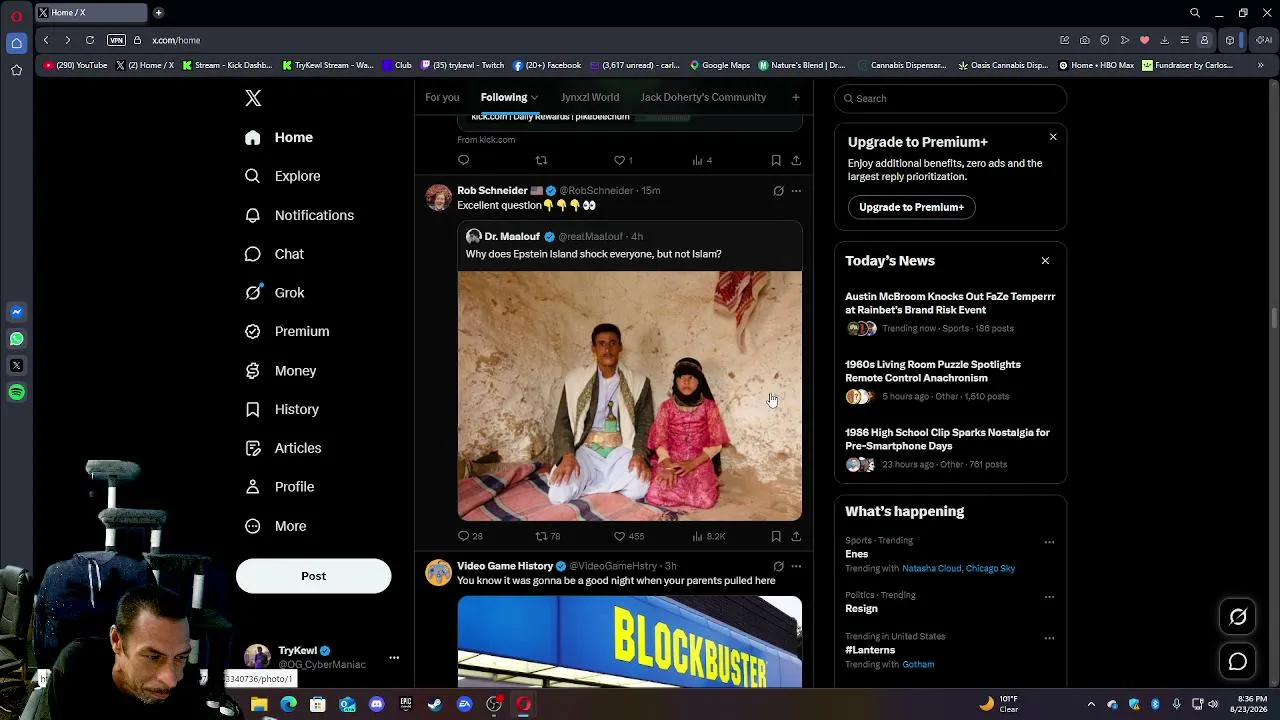The image size is (1280, 720).
Task: Open more options on Rob Schneider's post
Action: (x=796, y=191)
